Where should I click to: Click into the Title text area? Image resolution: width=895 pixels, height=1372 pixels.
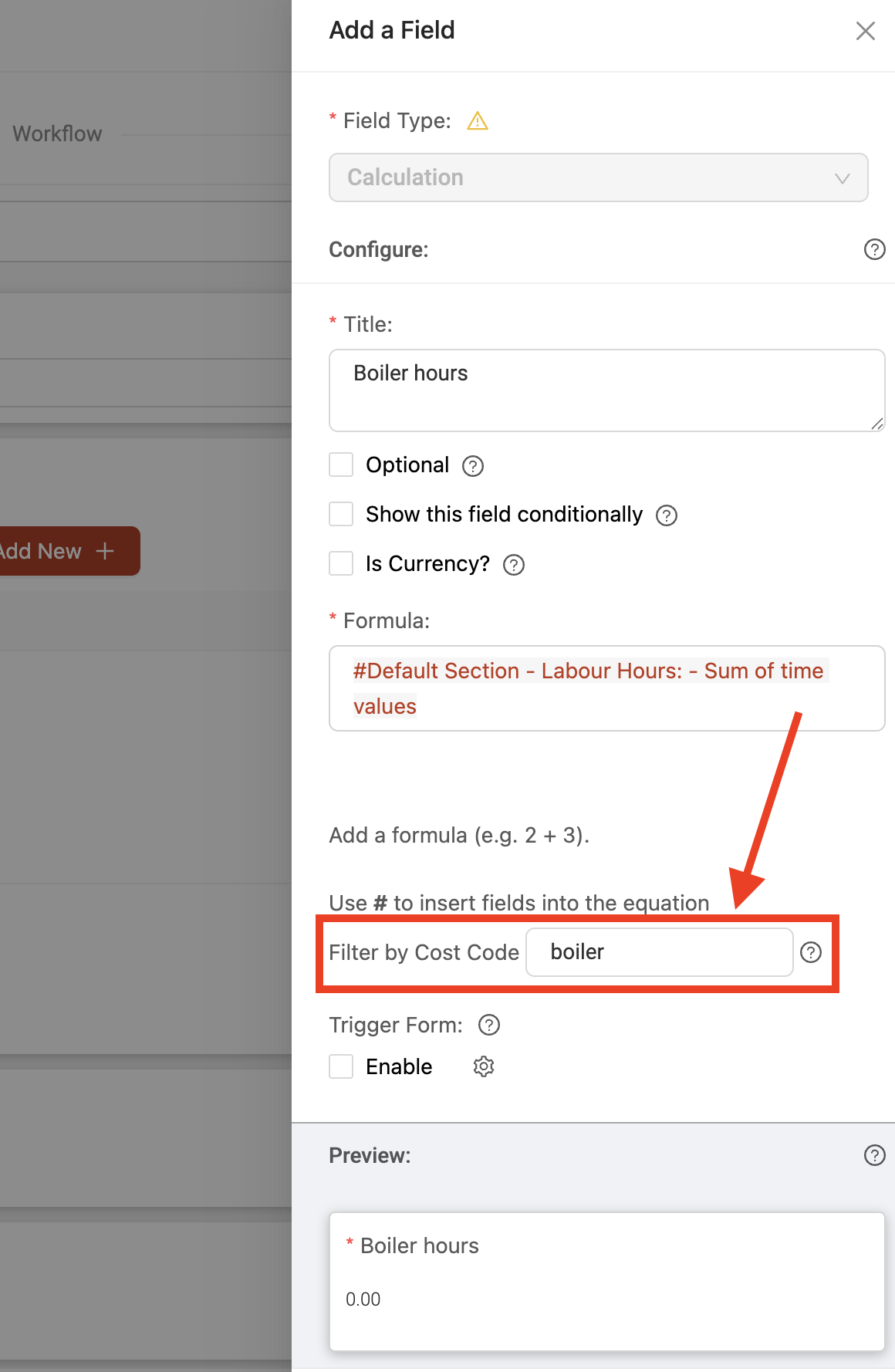coord(606,390)
